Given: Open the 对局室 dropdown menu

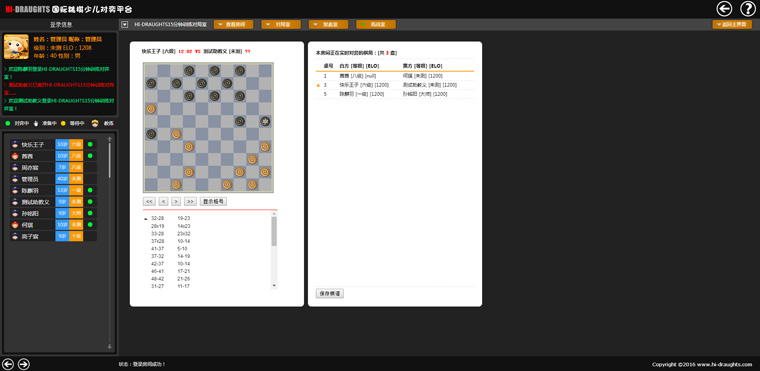Looking at the screenshot, I should 281,24.
